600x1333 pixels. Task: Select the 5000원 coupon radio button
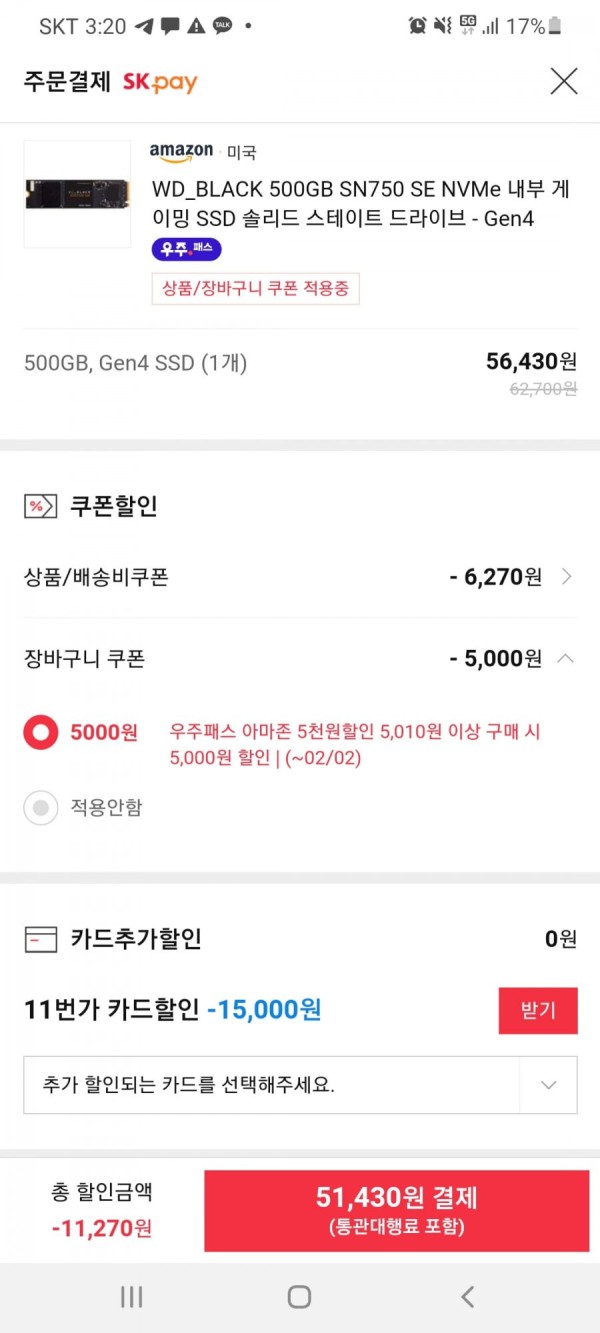pos(41,733)
